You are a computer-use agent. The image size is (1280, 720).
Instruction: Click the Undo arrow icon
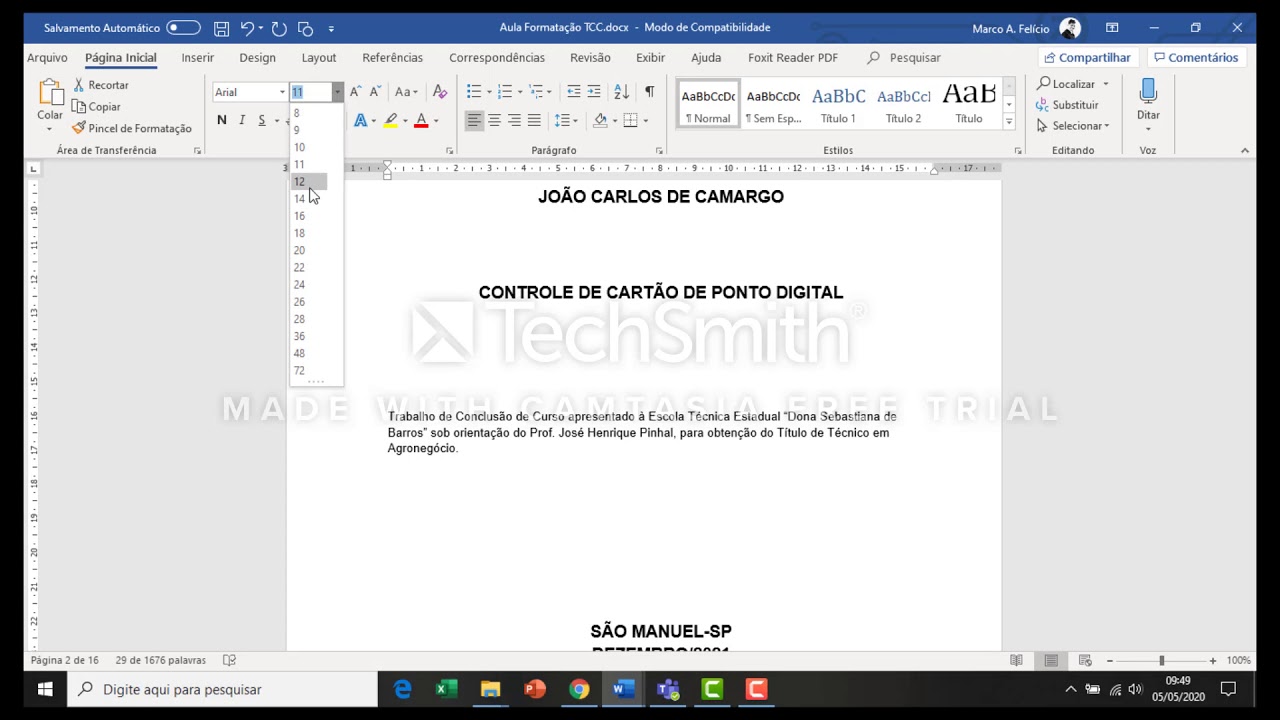[x=247, y=28]
